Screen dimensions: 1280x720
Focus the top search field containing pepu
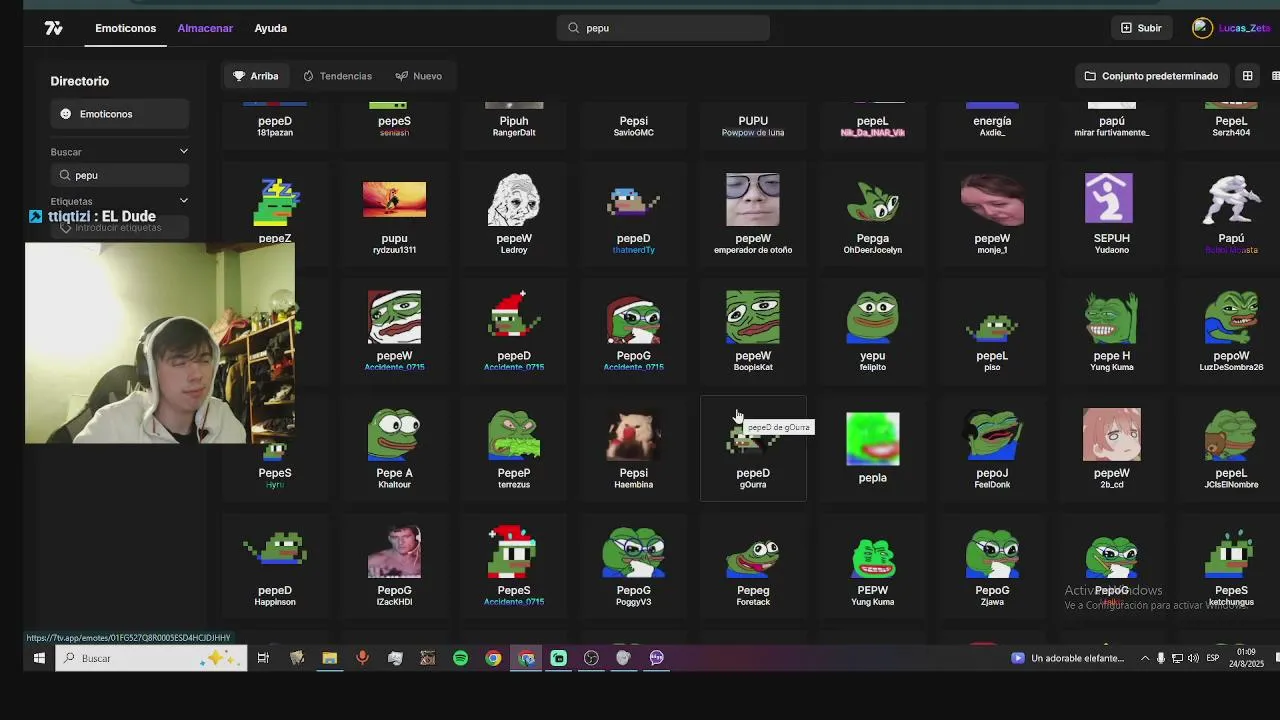point(663,28)
